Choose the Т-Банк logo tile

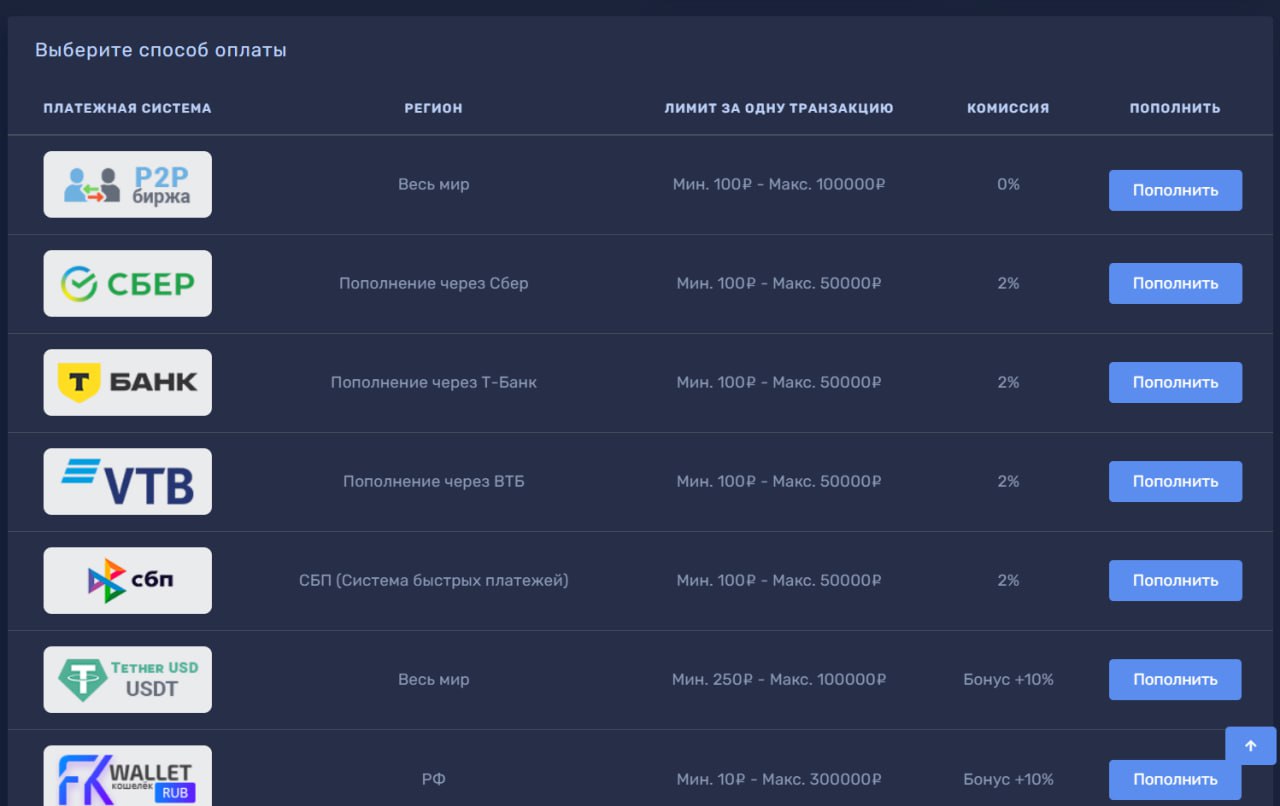pos(127,382)
